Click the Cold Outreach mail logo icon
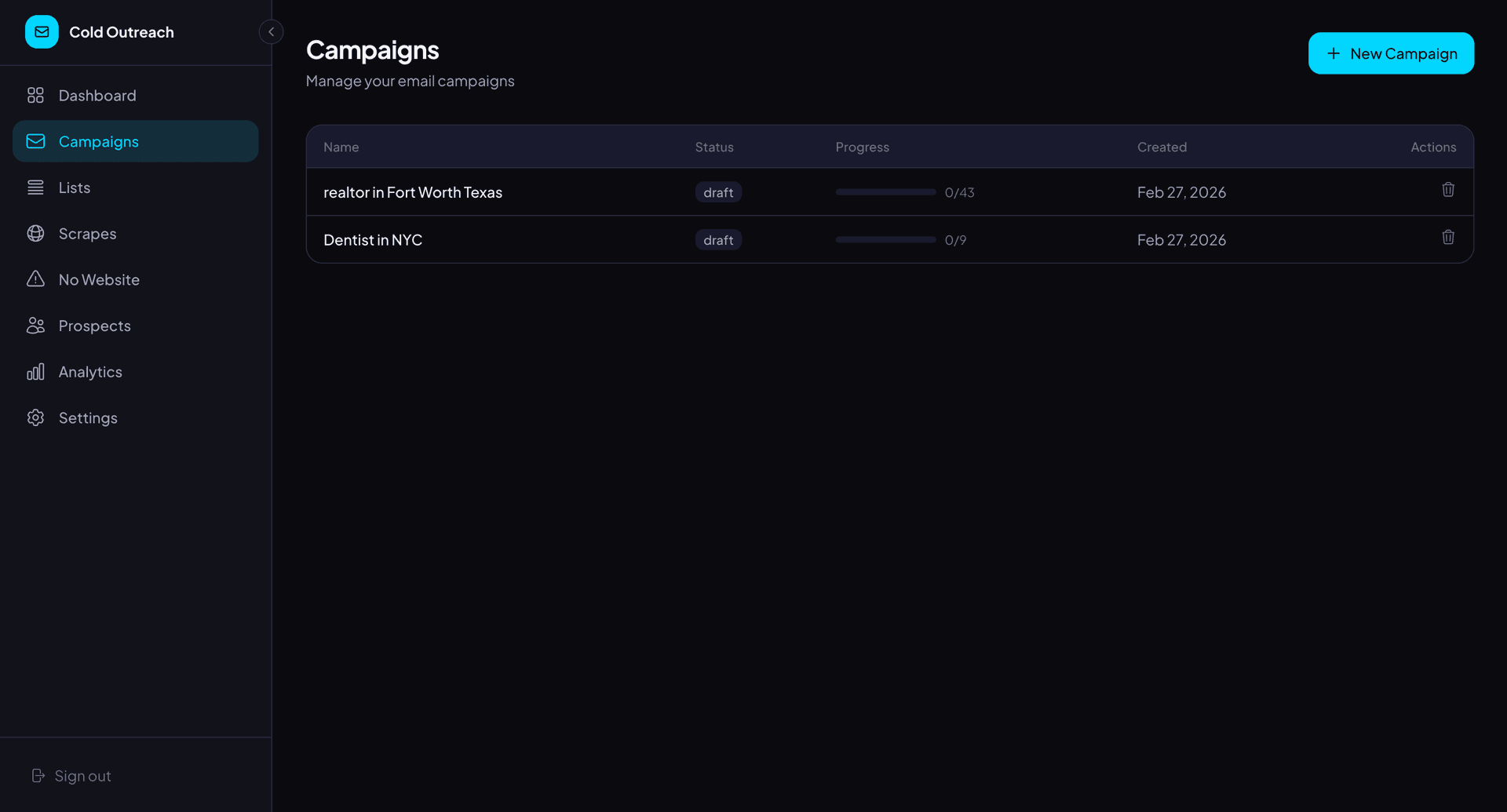The height and width of the screenshot is (812, 1507). pos(42,32)
